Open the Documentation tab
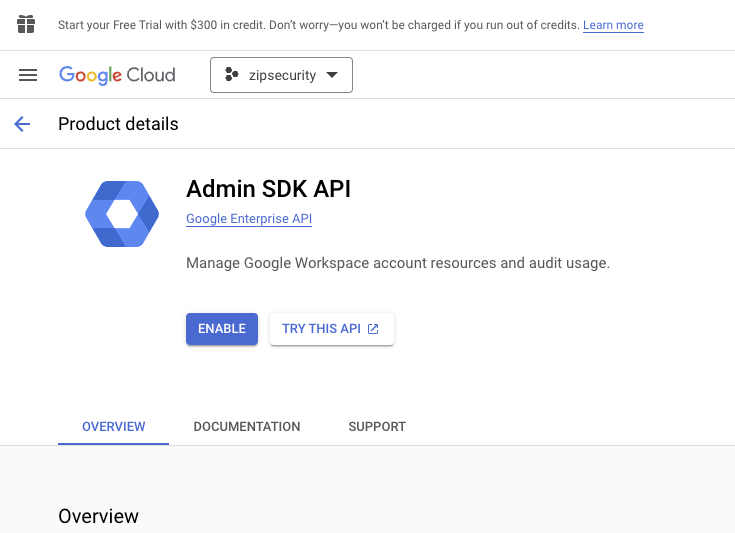735x533 pixels. pos(247,426)
